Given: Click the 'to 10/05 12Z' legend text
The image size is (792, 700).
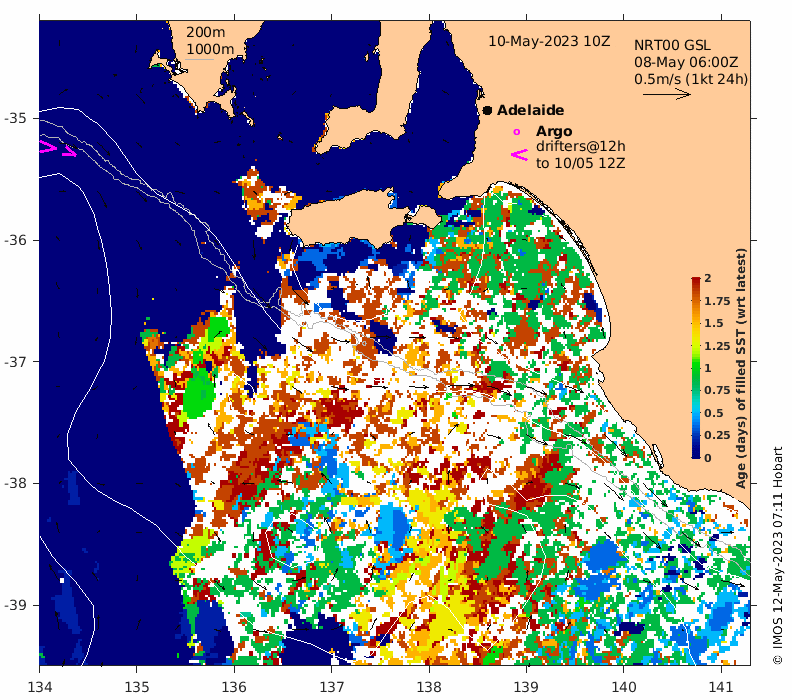Looking at the screenshot, I should [580, 164].
